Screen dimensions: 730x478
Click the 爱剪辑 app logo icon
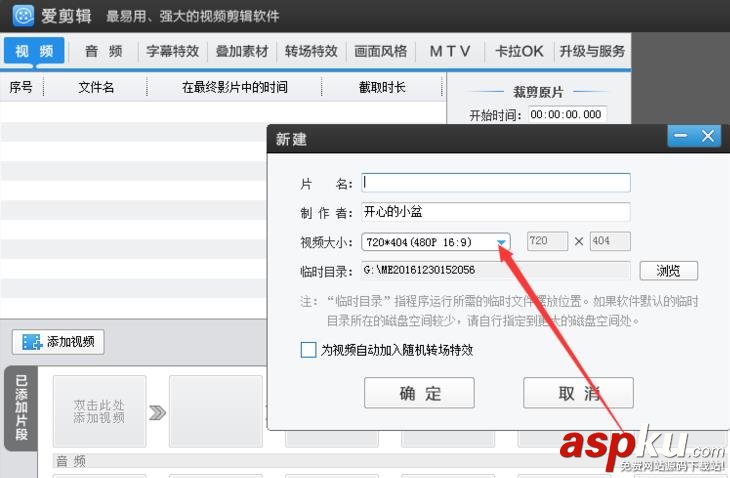[23, 16]
